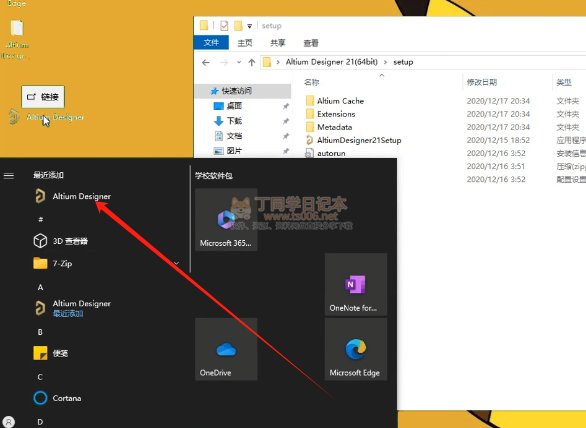This screenshot has width=586, height=428.
Task: Unpin 桌面 using its pin icon
Action: coord(286,106)
